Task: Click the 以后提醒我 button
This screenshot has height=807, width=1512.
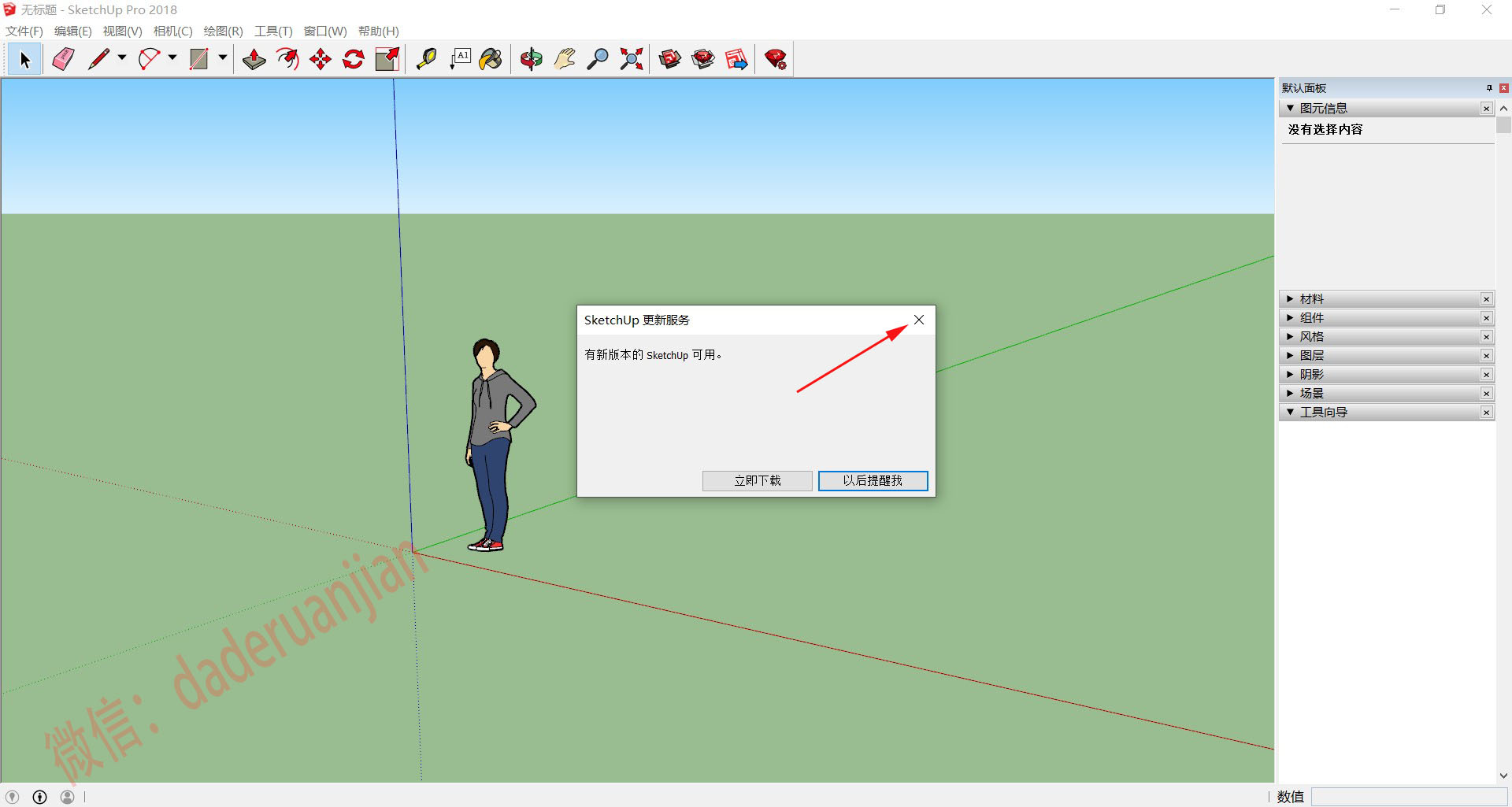Action: click(873, 481)
